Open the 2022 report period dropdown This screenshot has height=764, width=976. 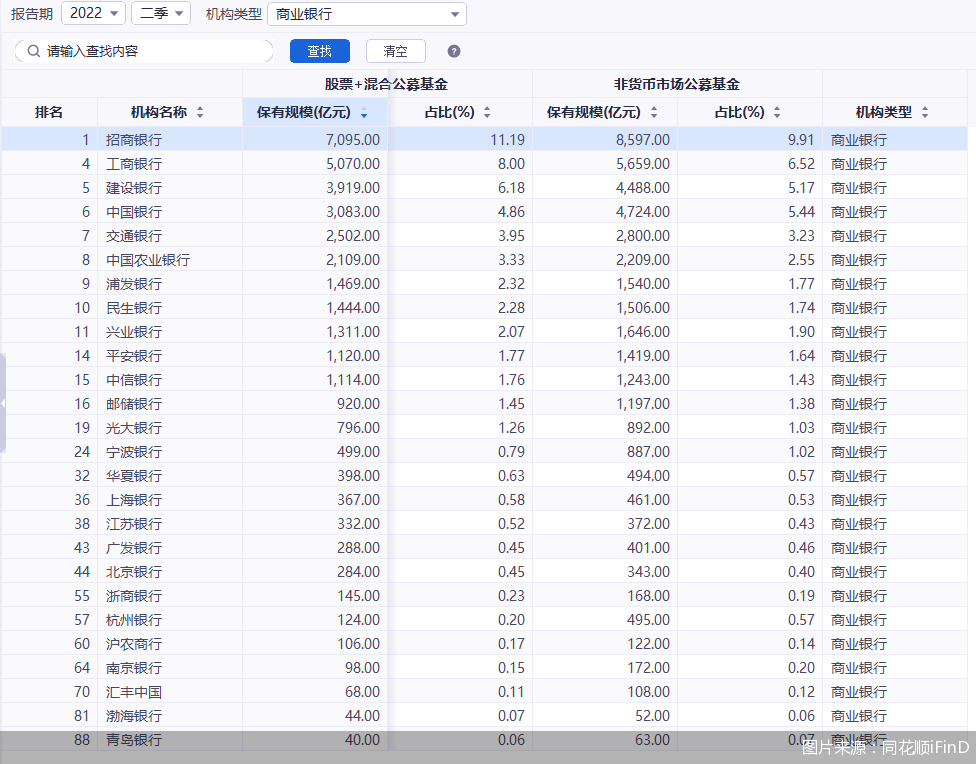(93, 13)
